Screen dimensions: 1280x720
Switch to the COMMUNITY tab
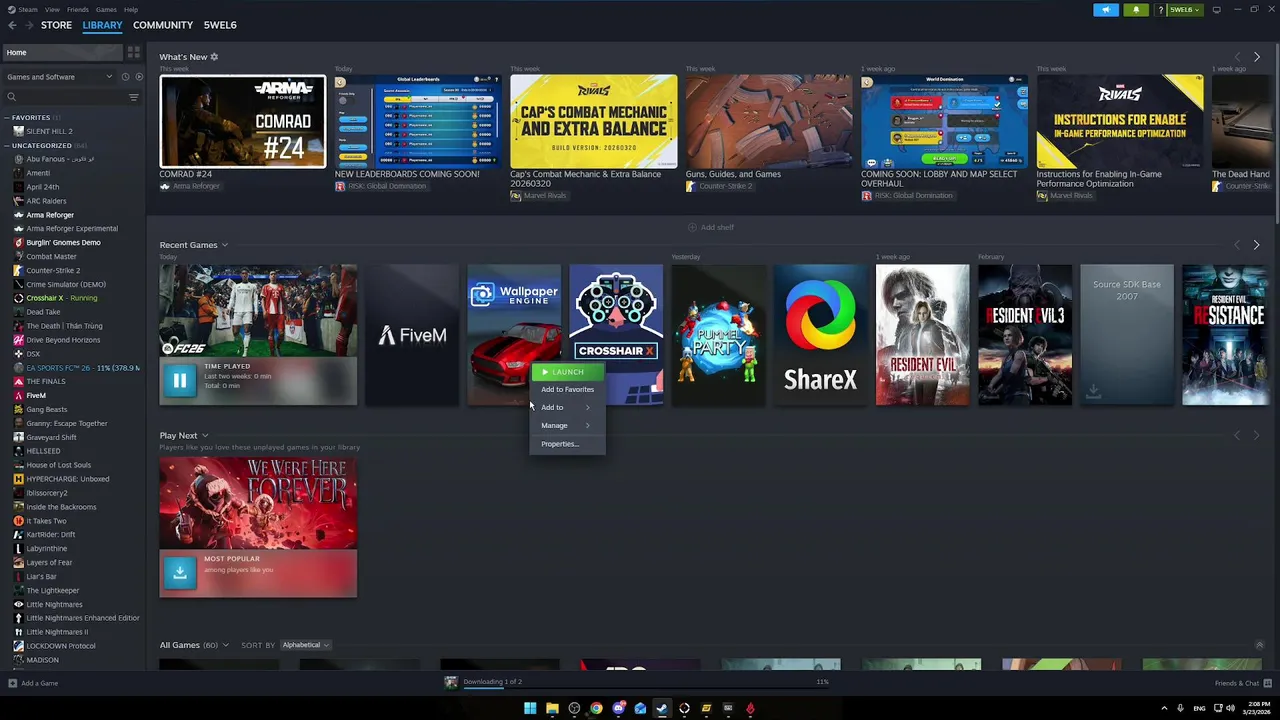pos(162,25)
